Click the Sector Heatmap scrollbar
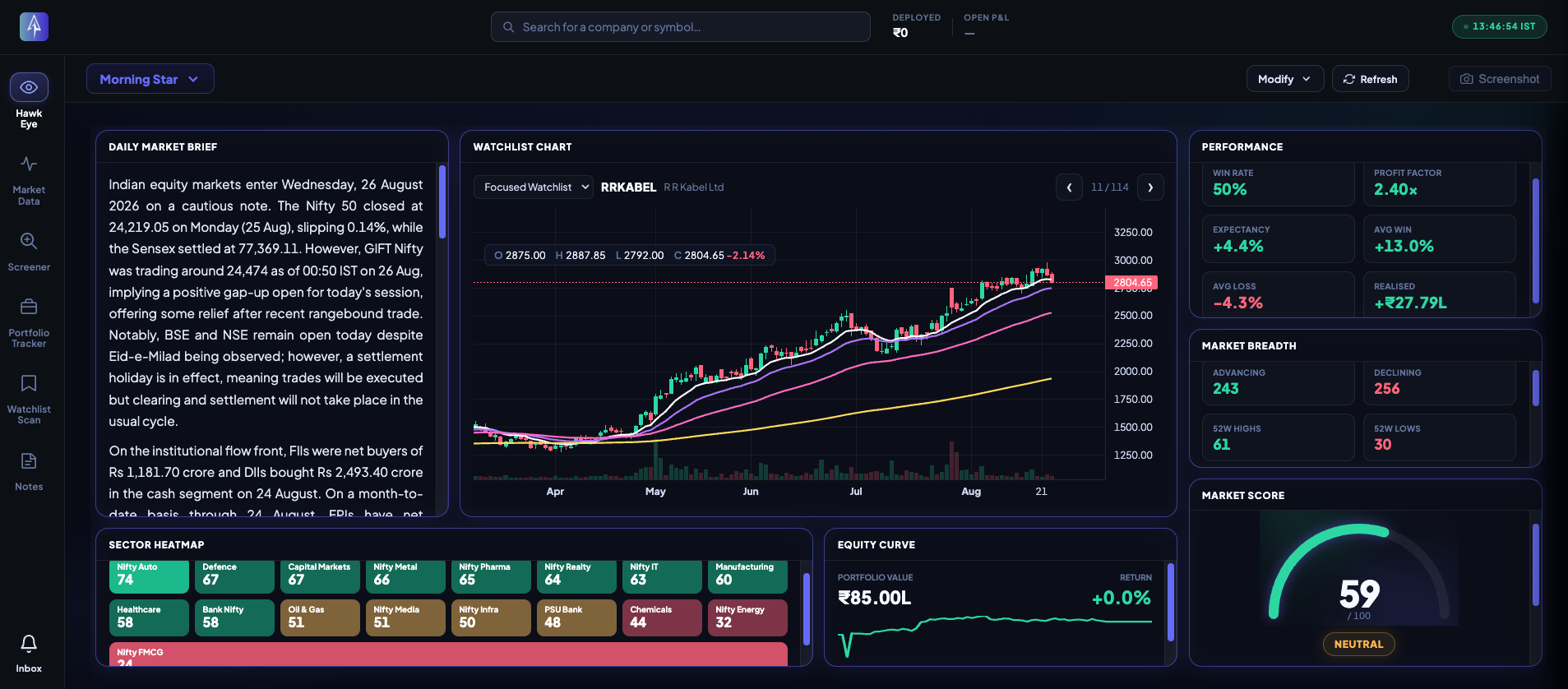1568x689 pixels. [x=807, y=609]
